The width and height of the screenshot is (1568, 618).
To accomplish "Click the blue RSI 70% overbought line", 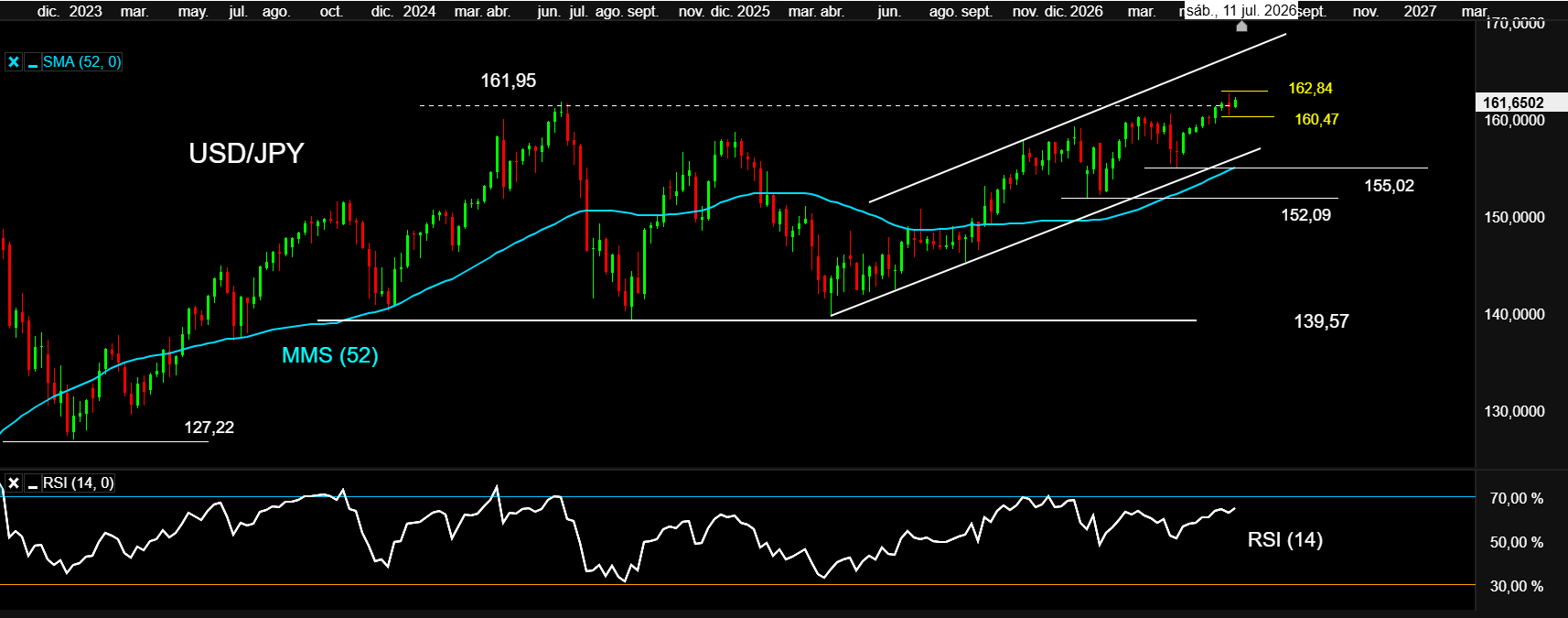I will pyautogui.click(x=737, y=497).
